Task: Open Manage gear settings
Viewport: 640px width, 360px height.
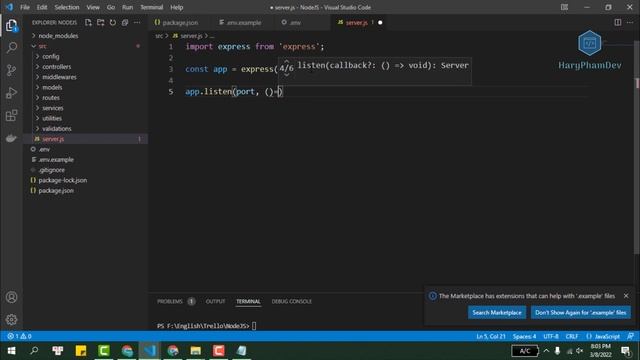Action: click(x=11, y=320)
